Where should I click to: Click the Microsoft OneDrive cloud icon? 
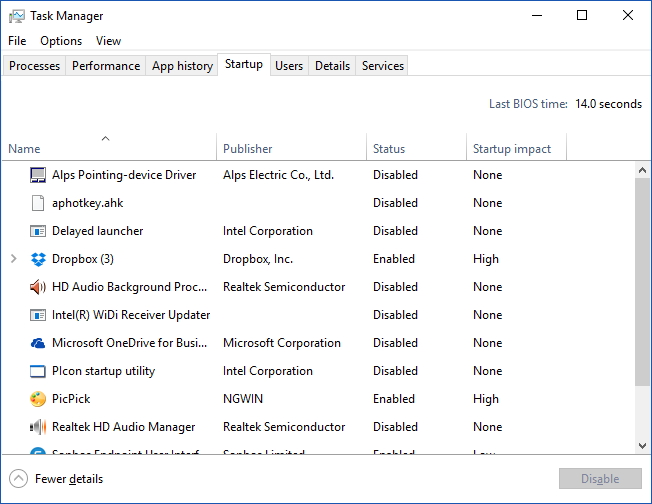click(x=38, y=343)
